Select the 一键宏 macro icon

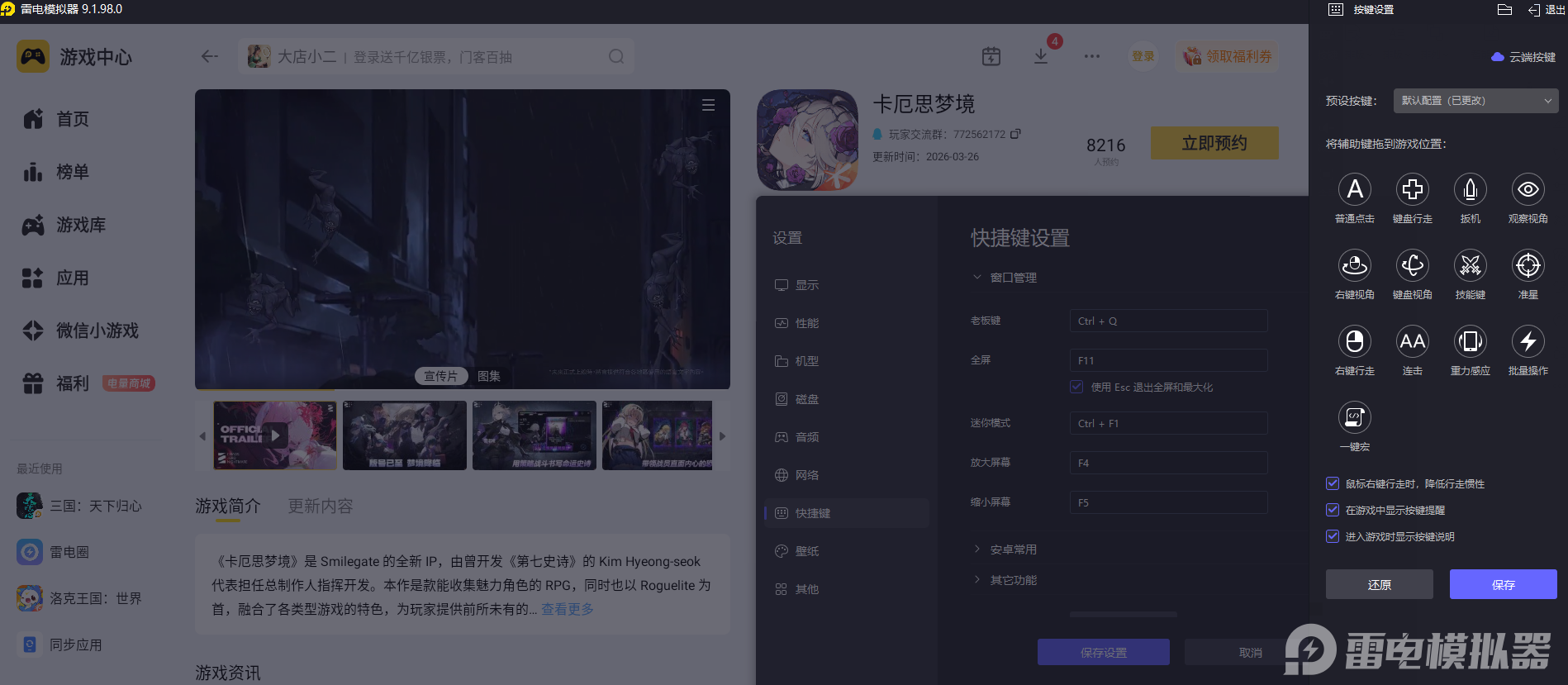pyautogui.click(x=1354, y=418)
